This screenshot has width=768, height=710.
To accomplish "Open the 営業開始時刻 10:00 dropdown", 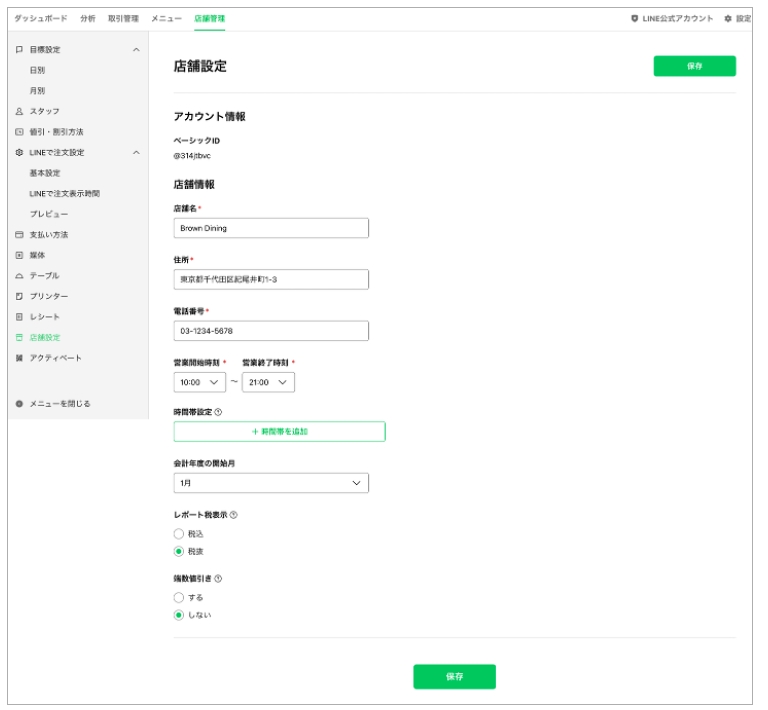I will pos(200,382).
